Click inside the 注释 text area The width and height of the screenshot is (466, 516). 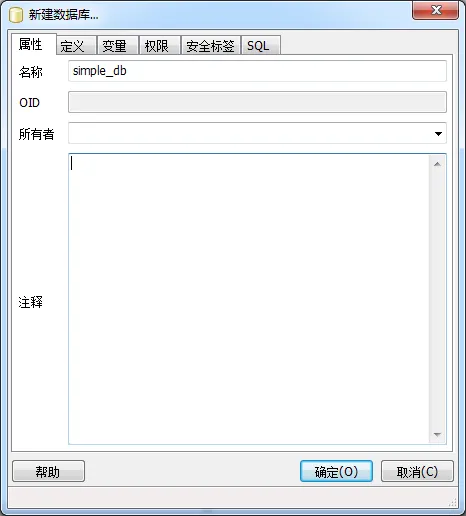tap(249, 299)
